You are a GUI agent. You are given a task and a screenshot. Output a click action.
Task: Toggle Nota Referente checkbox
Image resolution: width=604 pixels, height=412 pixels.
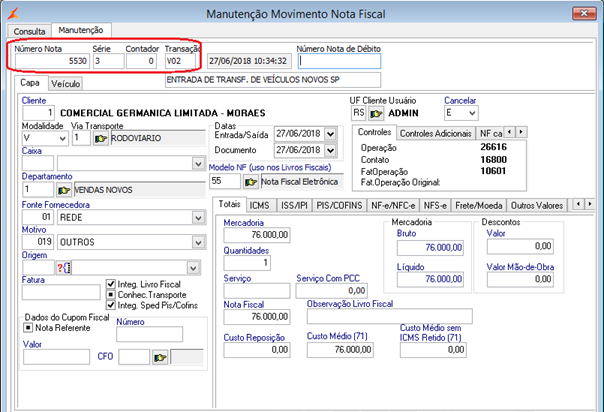[x=28, y=328]
